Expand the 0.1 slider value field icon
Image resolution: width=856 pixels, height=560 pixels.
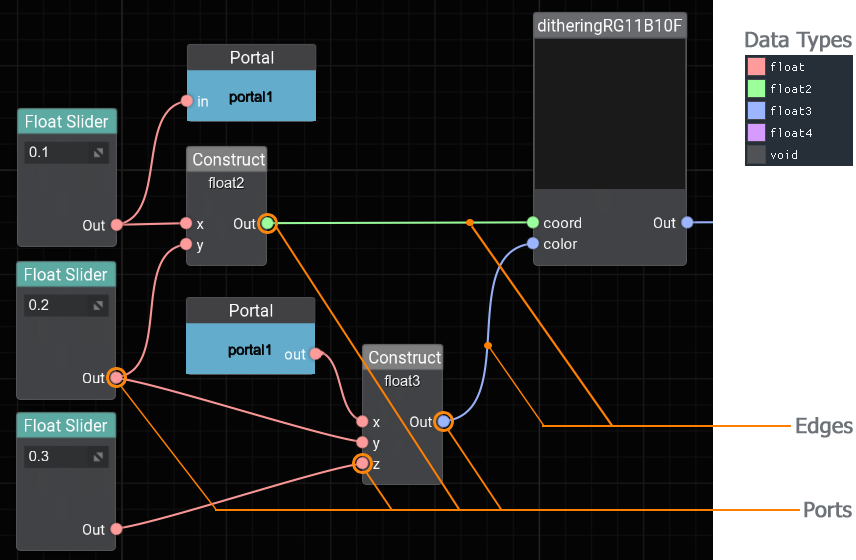99,153
